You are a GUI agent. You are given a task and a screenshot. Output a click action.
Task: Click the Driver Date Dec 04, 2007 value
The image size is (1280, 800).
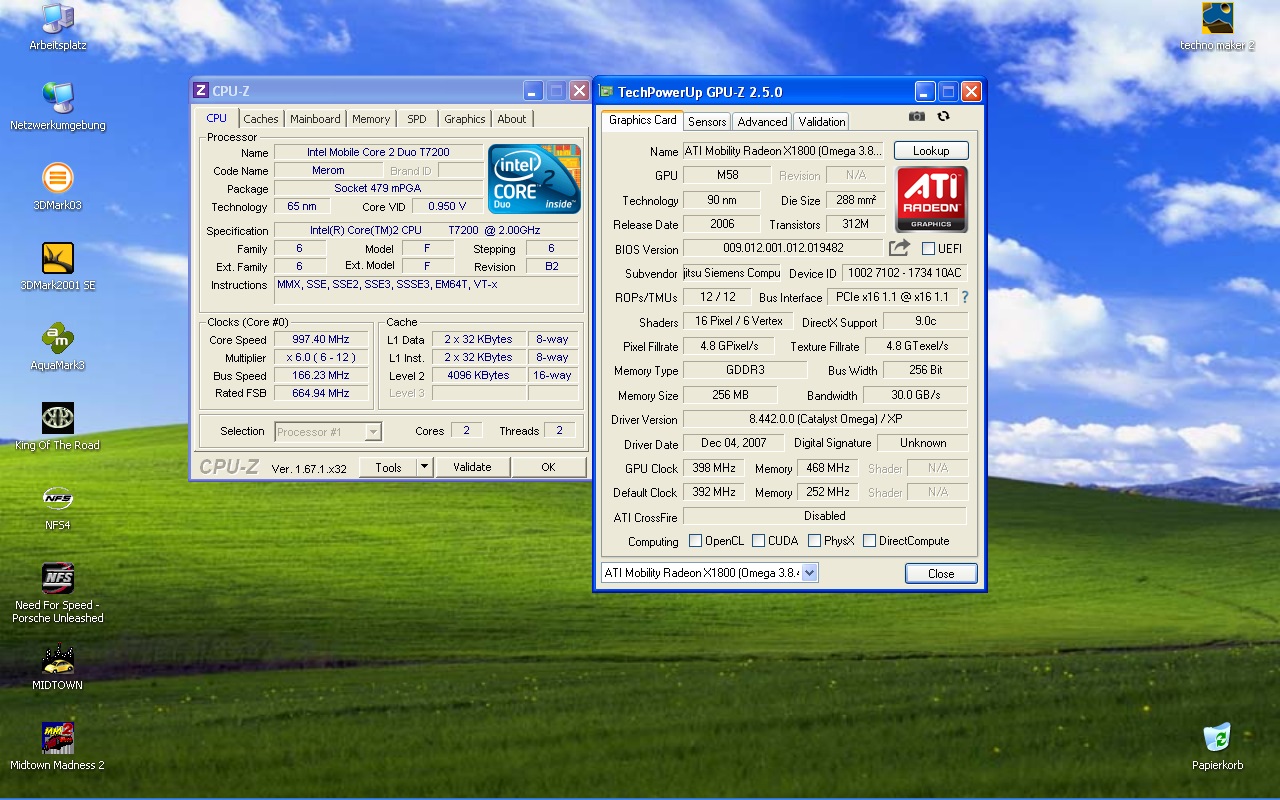tap(734, 443)
